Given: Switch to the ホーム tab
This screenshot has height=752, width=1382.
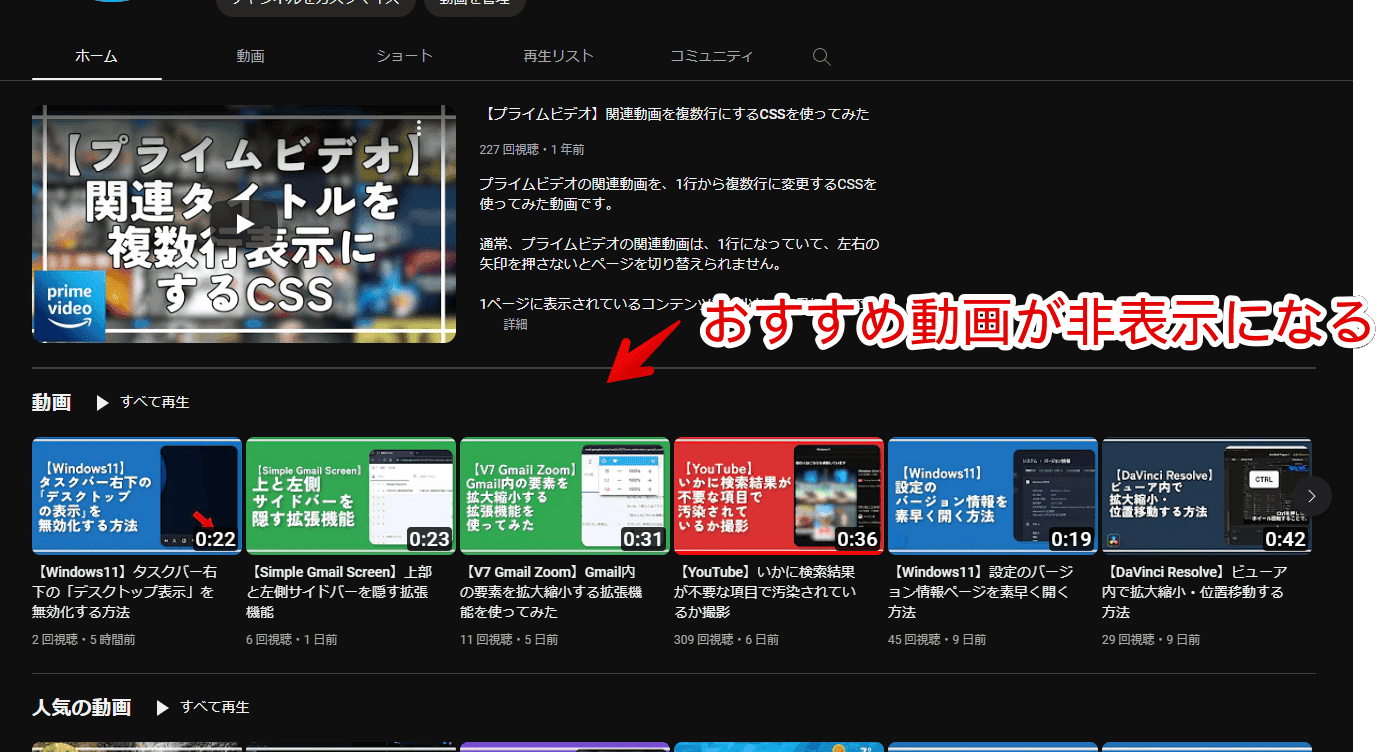Looking at the screenshot, I should tap(97, 56).
